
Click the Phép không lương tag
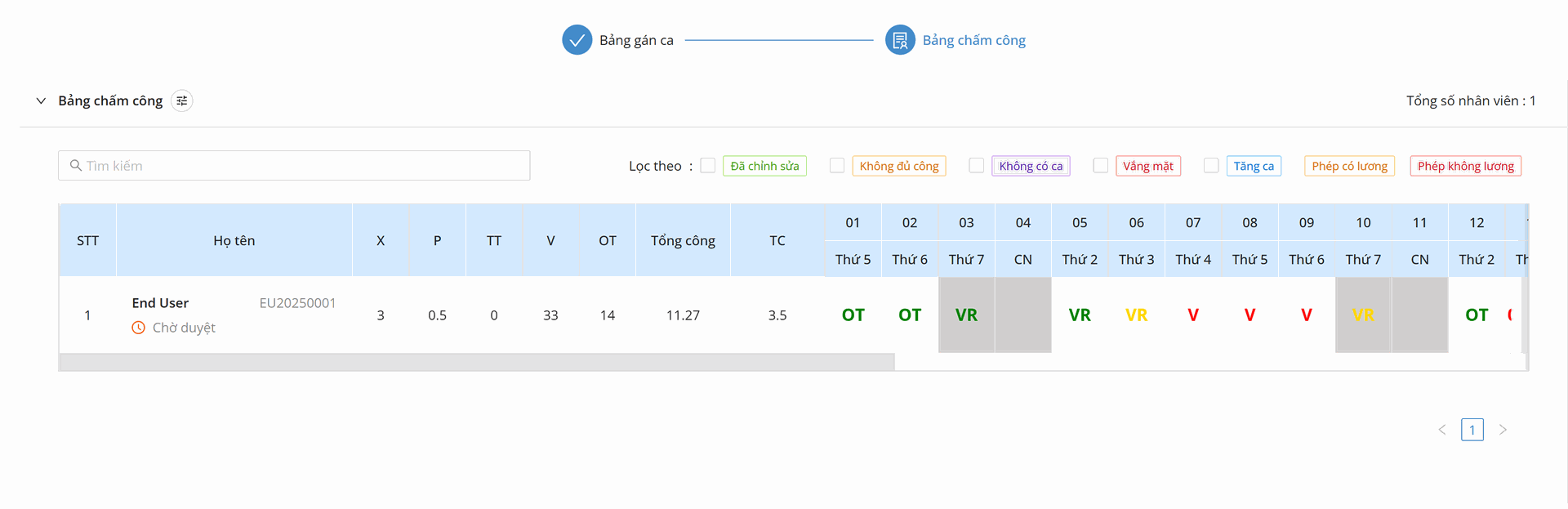[x=1465, y=166]
